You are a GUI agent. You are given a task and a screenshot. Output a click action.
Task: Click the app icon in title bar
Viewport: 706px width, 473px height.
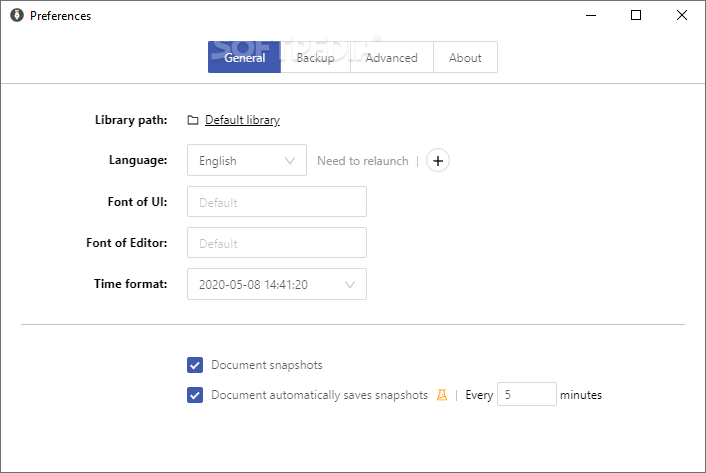click(x=17, y=15)
